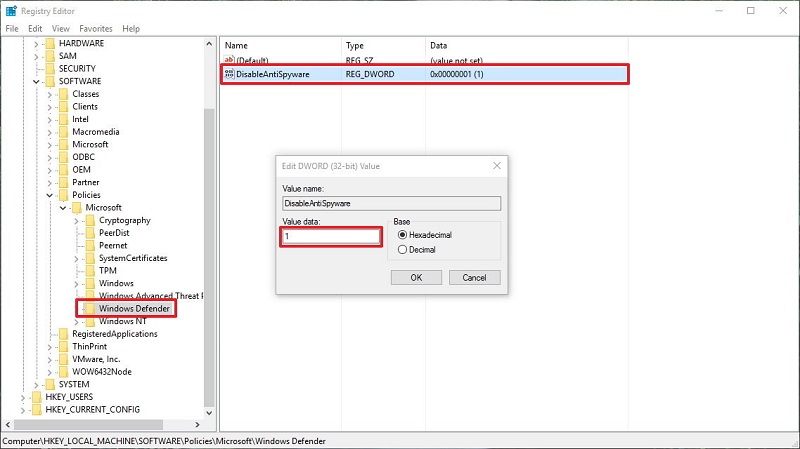The image size is (800, 449).
Task: Click the Name column header
Action: click(x=236, y=45)
